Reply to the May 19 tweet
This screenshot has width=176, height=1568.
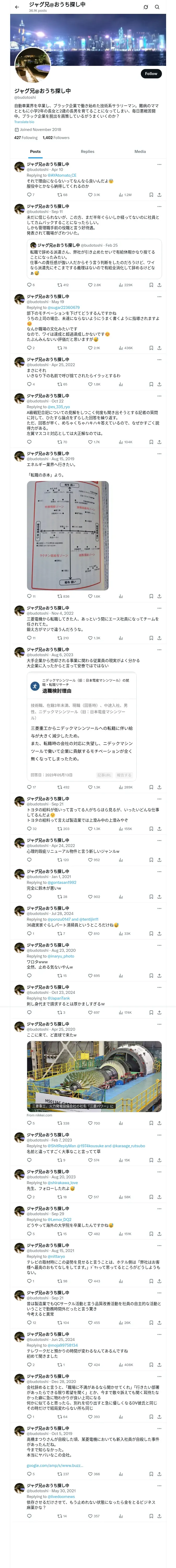point(29,348)
